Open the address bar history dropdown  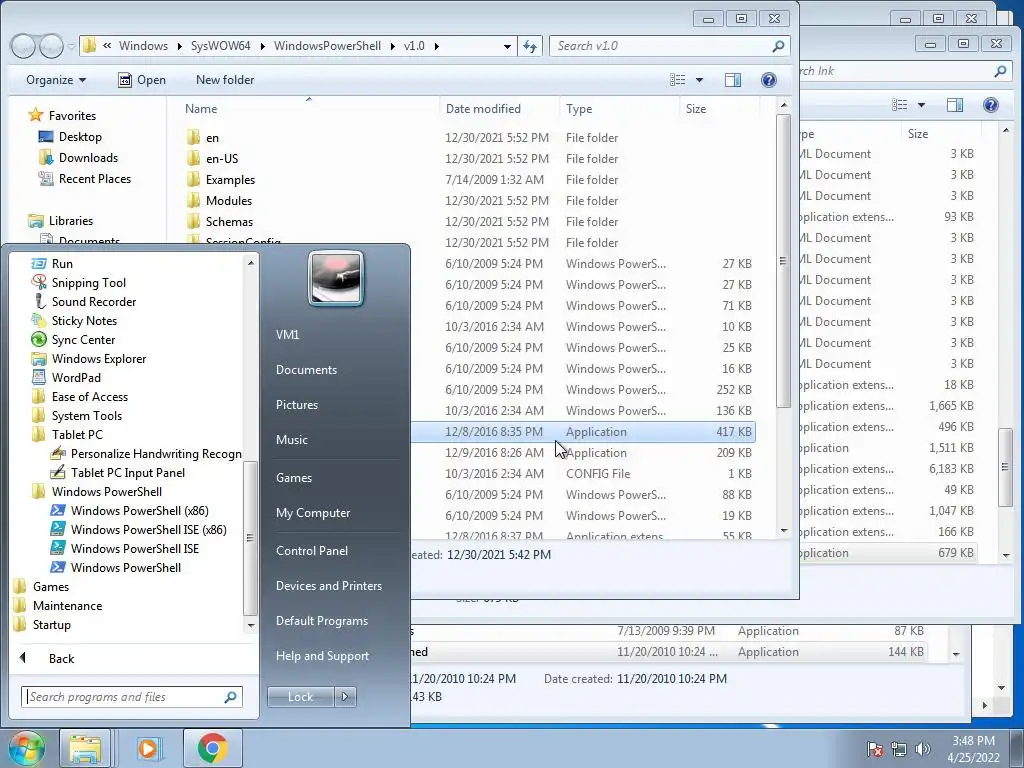point(507,46)
